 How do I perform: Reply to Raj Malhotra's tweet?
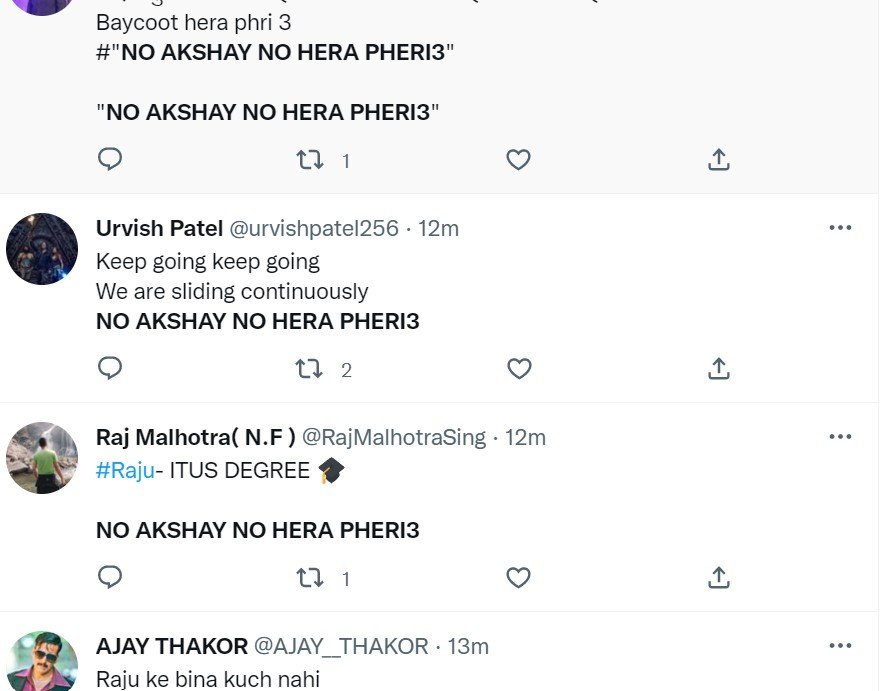(x=110, y=578)
